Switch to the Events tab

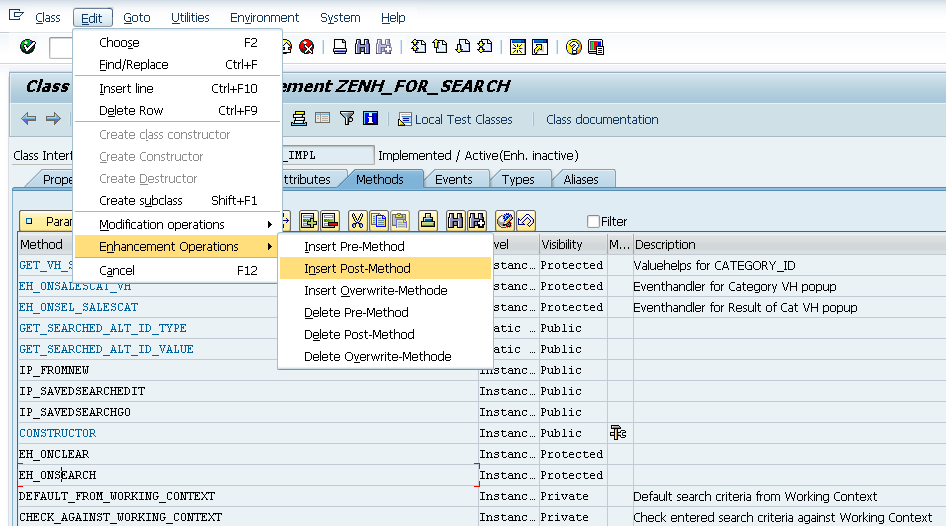(x=454, y=179)
